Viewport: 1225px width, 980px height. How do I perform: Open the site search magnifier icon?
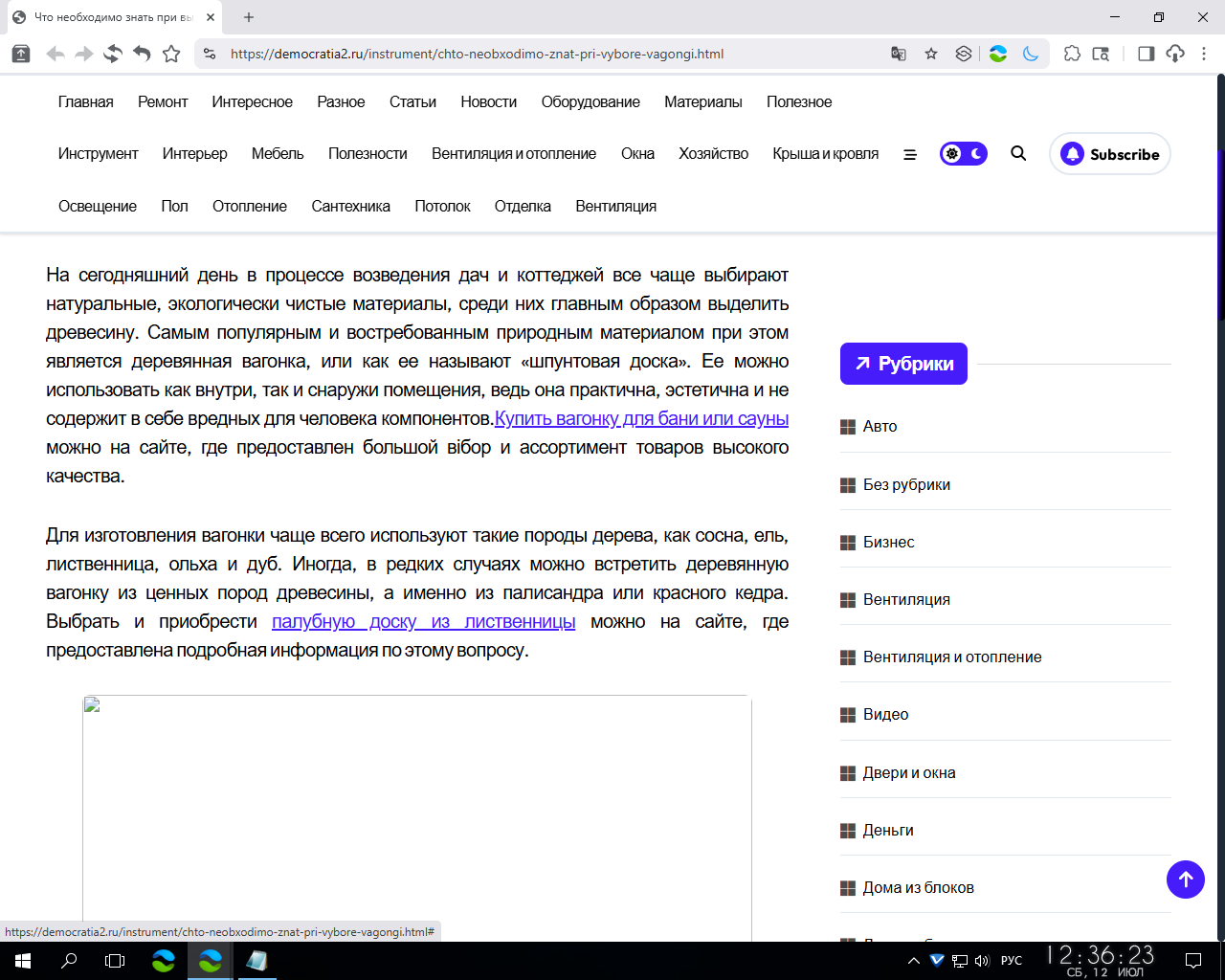pyautogui.click(x=1018, y=153)
